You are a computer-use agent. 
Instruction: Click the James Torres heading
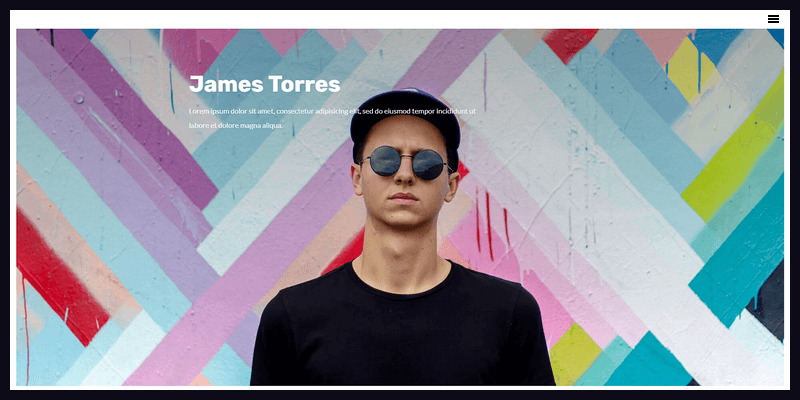click(264, 84)
